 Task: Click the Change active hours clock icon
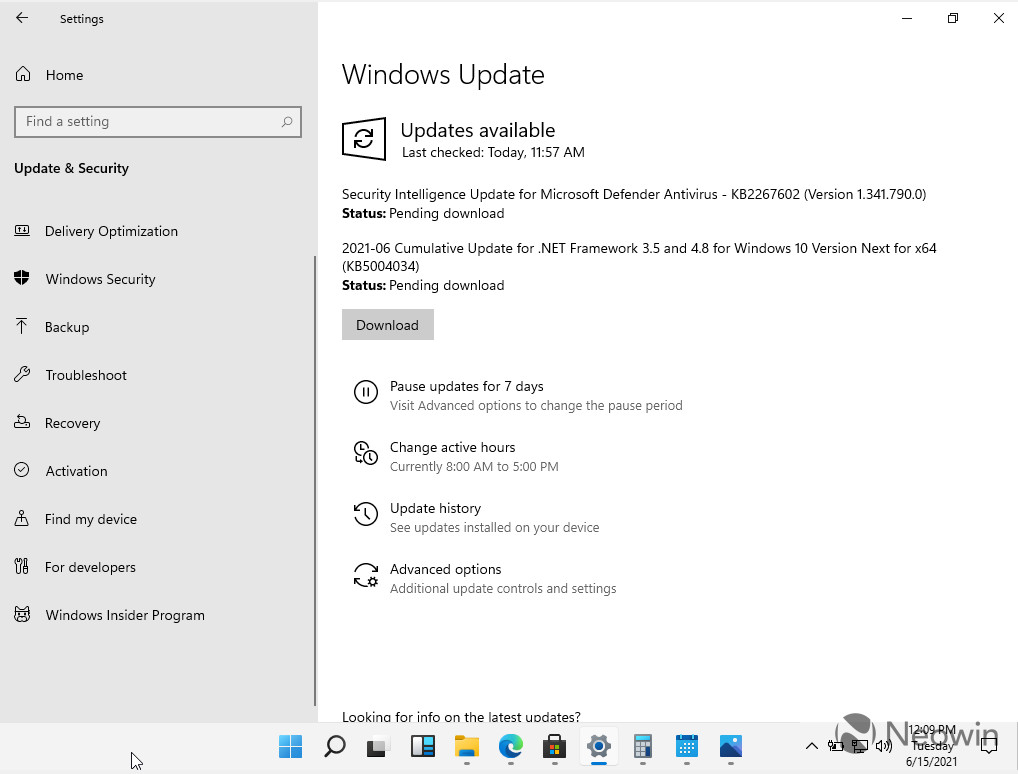click(366, 455)
